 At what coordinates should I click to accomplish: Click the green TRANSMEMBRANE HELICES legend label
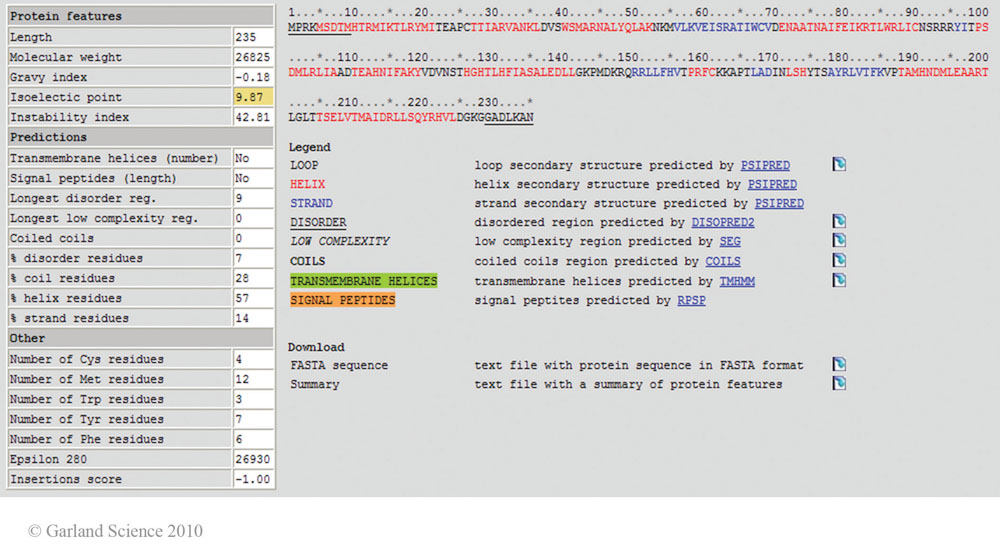click(x=363, y=282)
